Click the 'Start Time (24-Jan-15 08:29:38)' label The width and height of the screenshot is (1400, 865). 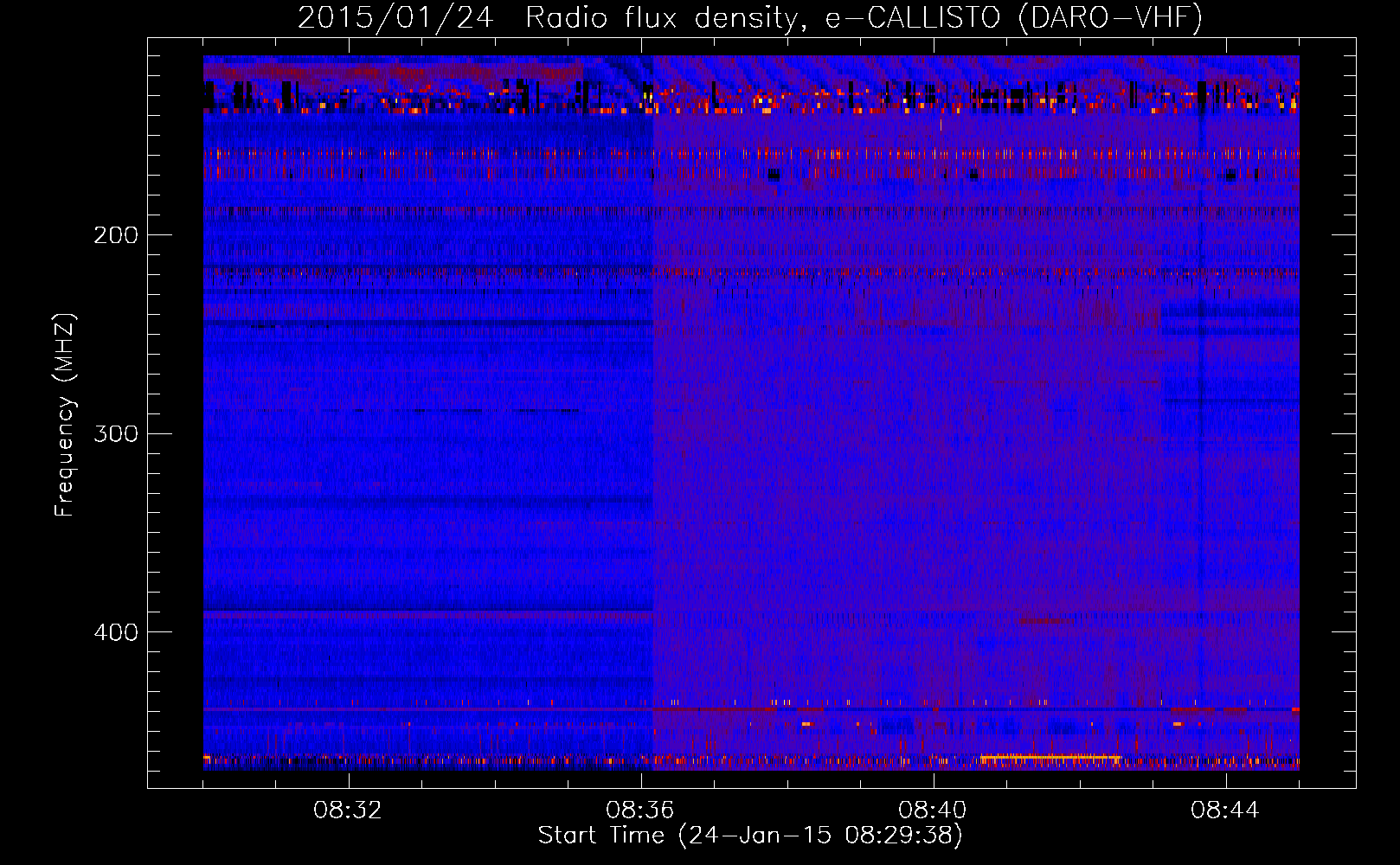(750, 836)
